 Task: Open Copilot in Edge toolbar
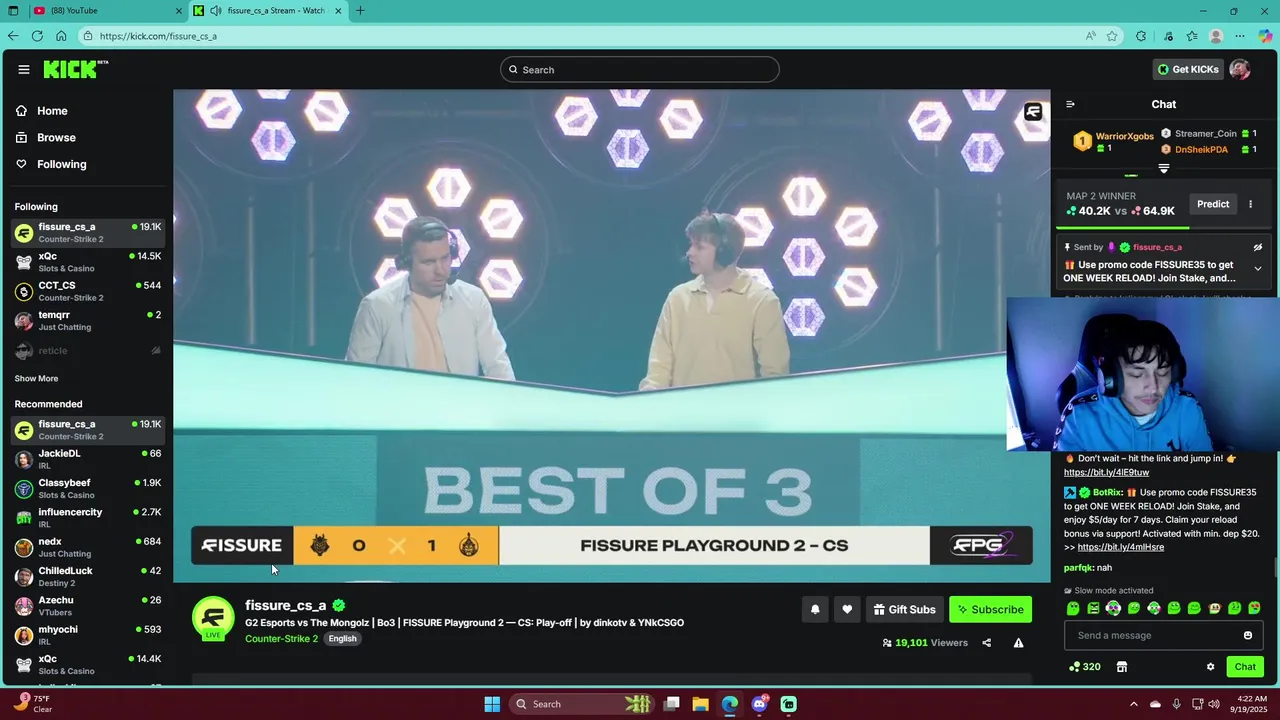pos(1265,36)
